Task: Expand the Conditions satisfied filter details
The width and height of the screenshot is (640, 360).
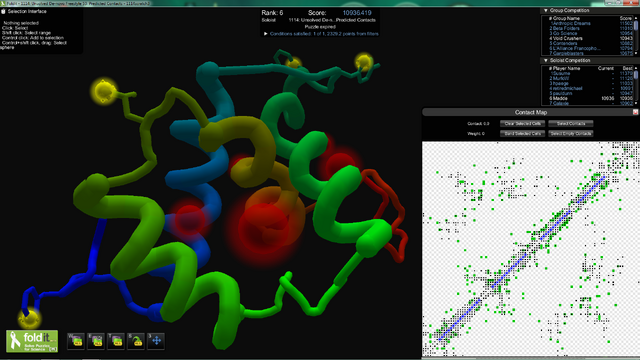Action: tap(266, 34)
